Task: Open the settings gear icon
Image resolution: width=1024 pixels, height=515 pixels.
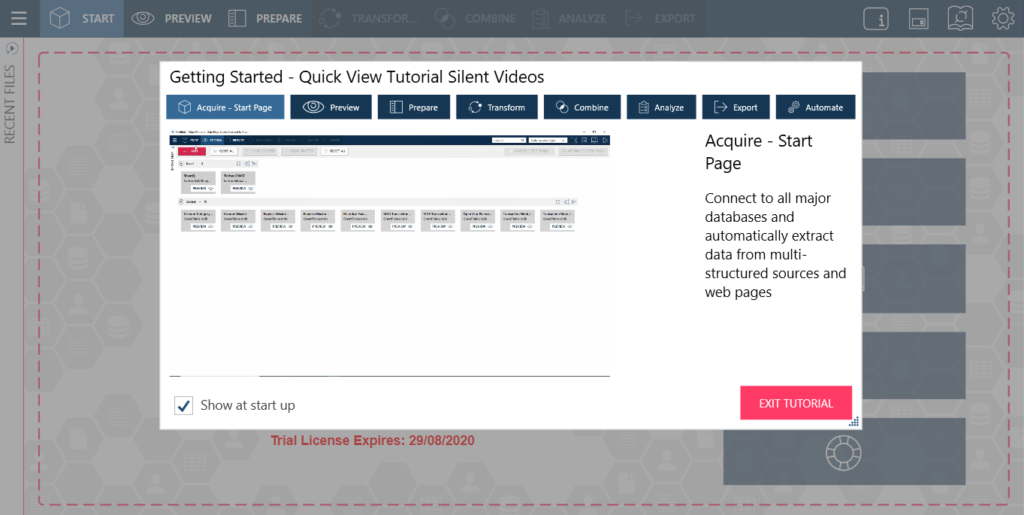Action: [x=1002, y=18]
